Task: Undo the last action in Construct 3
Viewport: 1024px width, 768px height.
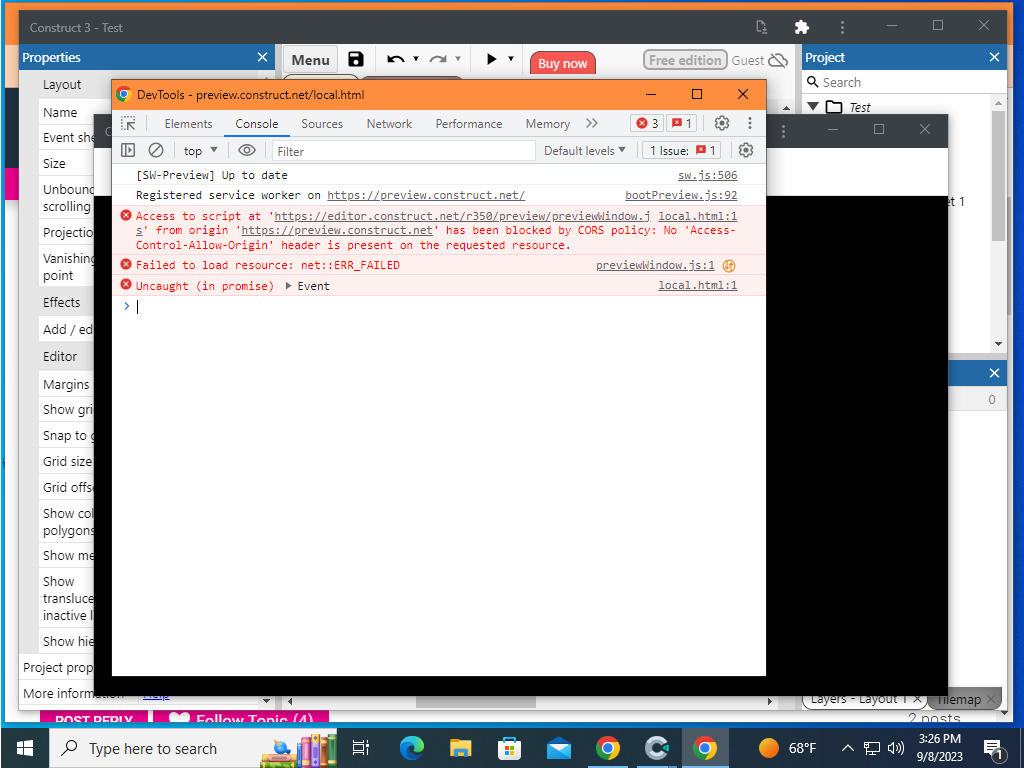Action: point(395,59)
